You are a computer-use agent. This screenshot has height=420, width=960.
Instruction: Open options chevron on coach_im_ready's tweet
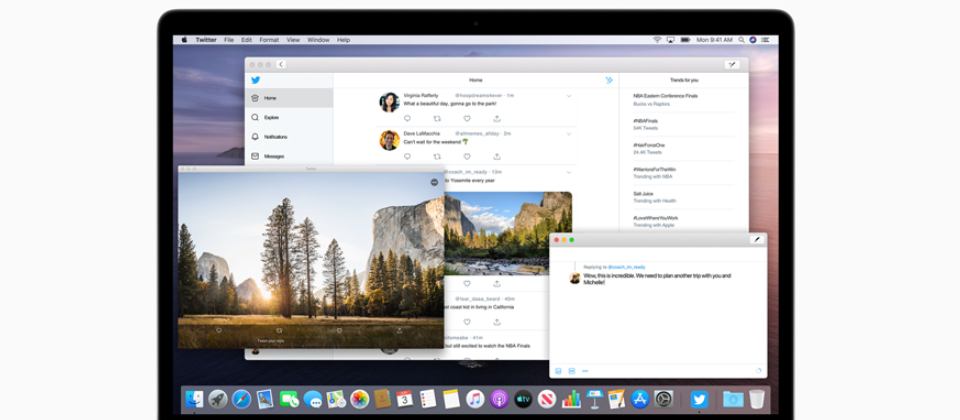point(569,173)
